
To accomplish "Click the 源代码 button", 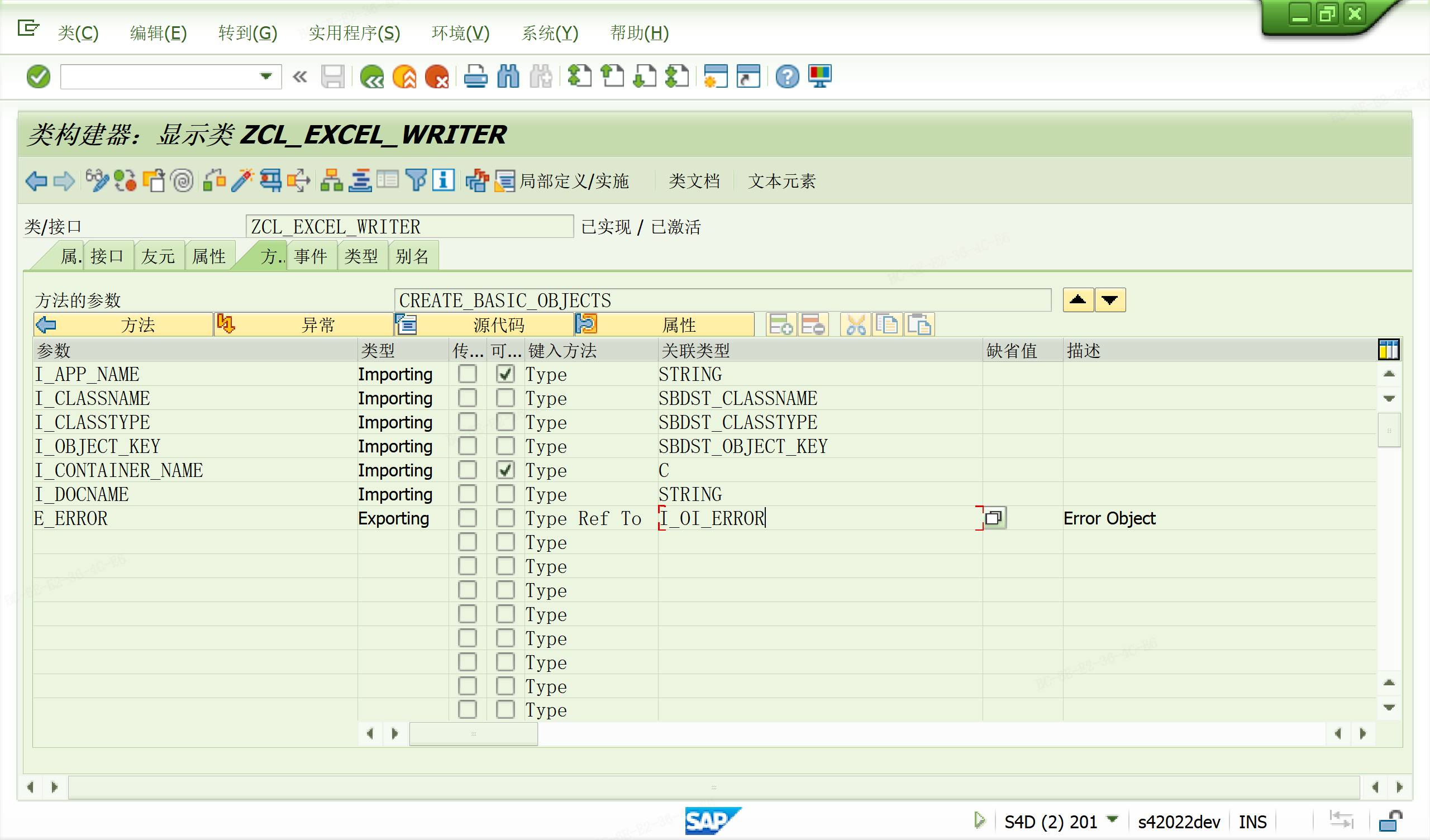I will (484, 325).
